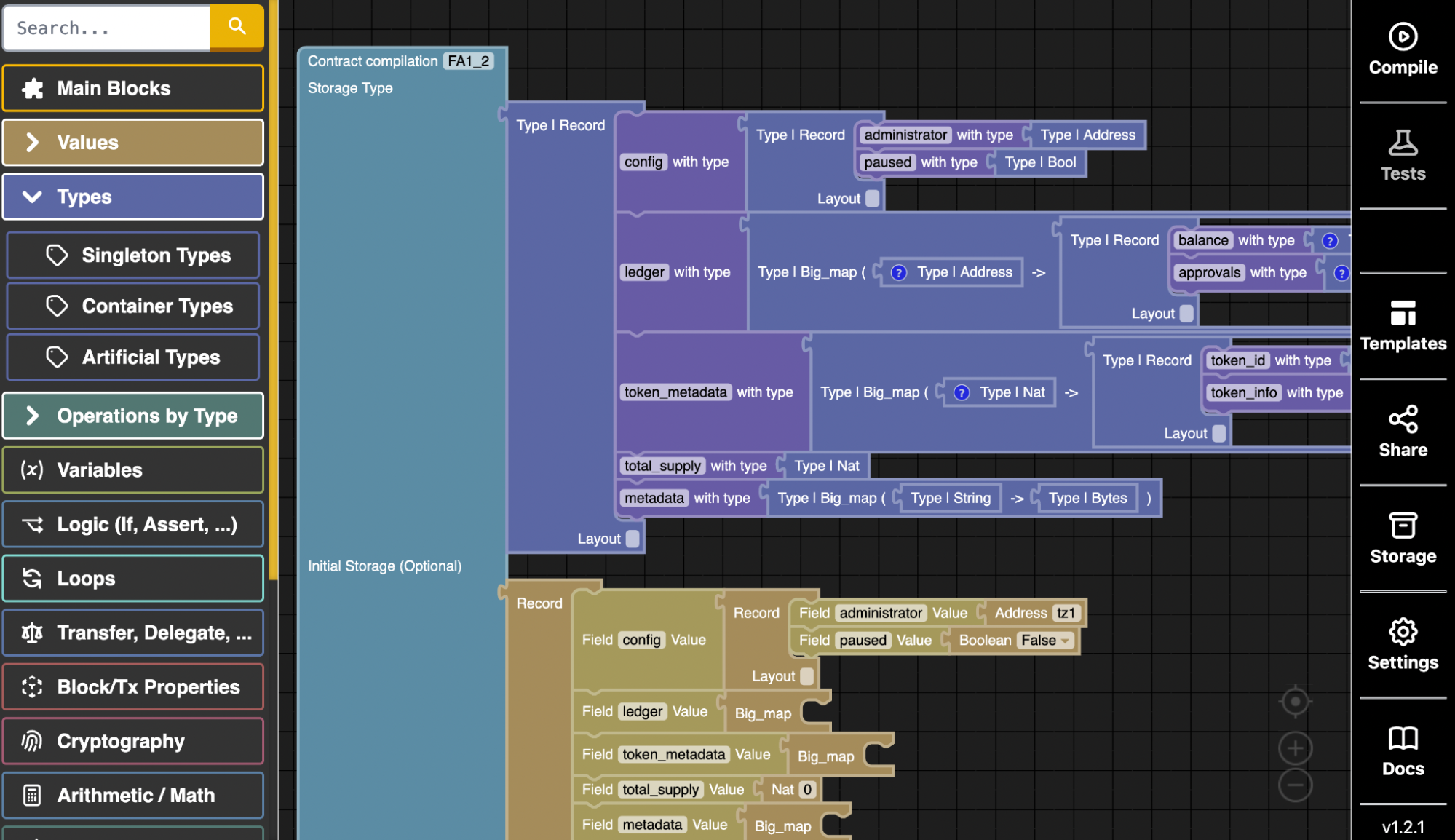Toggle Layout checkbox of outer storage record
The image size is (1455, 840).
[x=633, y=539]
